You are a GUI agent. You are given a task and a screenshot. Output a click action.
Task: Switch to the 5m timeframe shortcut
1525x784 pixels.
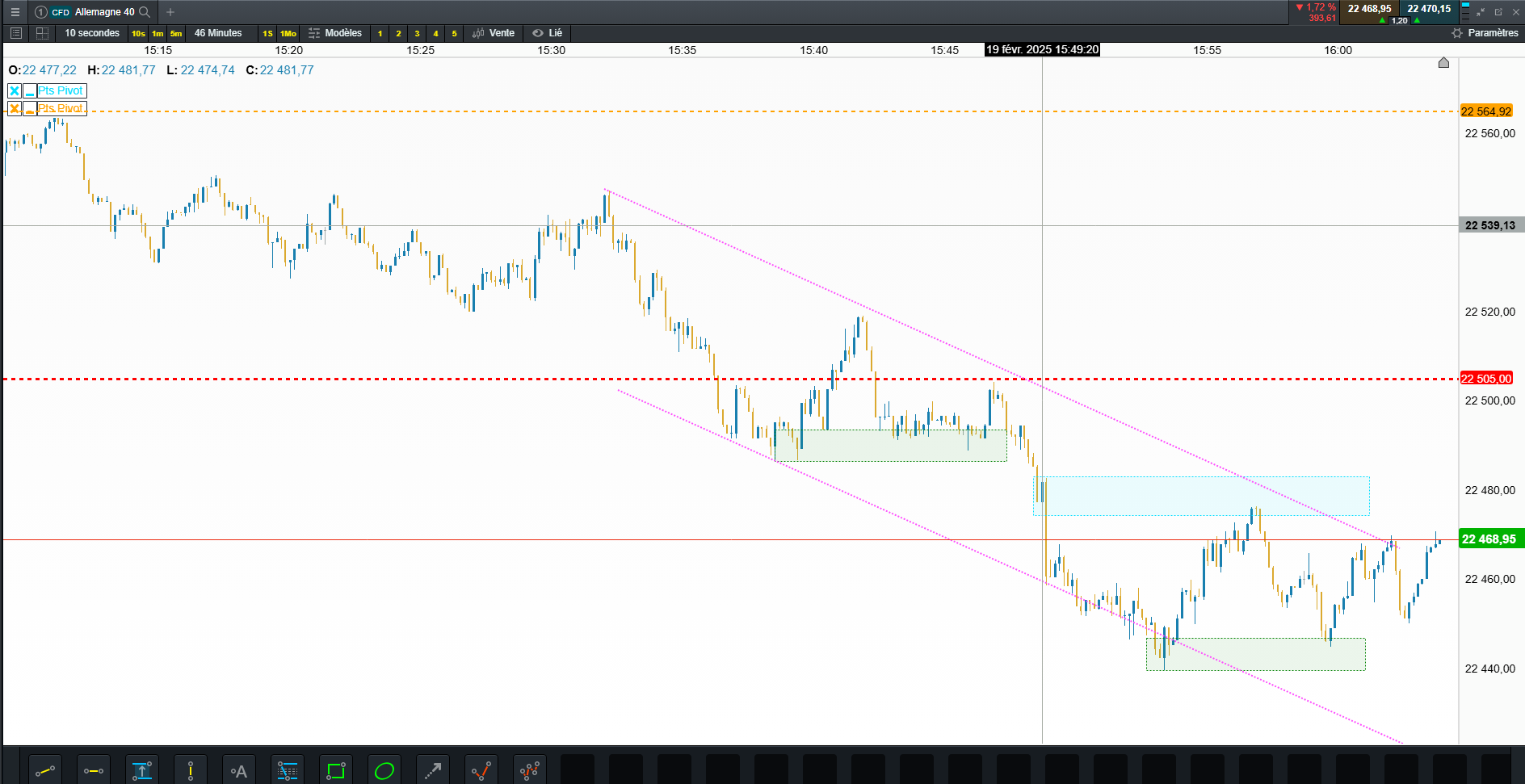click(x=176, y=33)
